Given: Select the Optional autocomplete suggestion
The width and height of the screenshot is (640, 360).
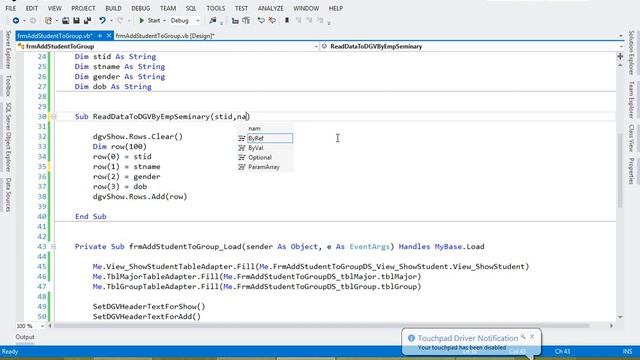Looking at the screenshot, I should 266,158.
